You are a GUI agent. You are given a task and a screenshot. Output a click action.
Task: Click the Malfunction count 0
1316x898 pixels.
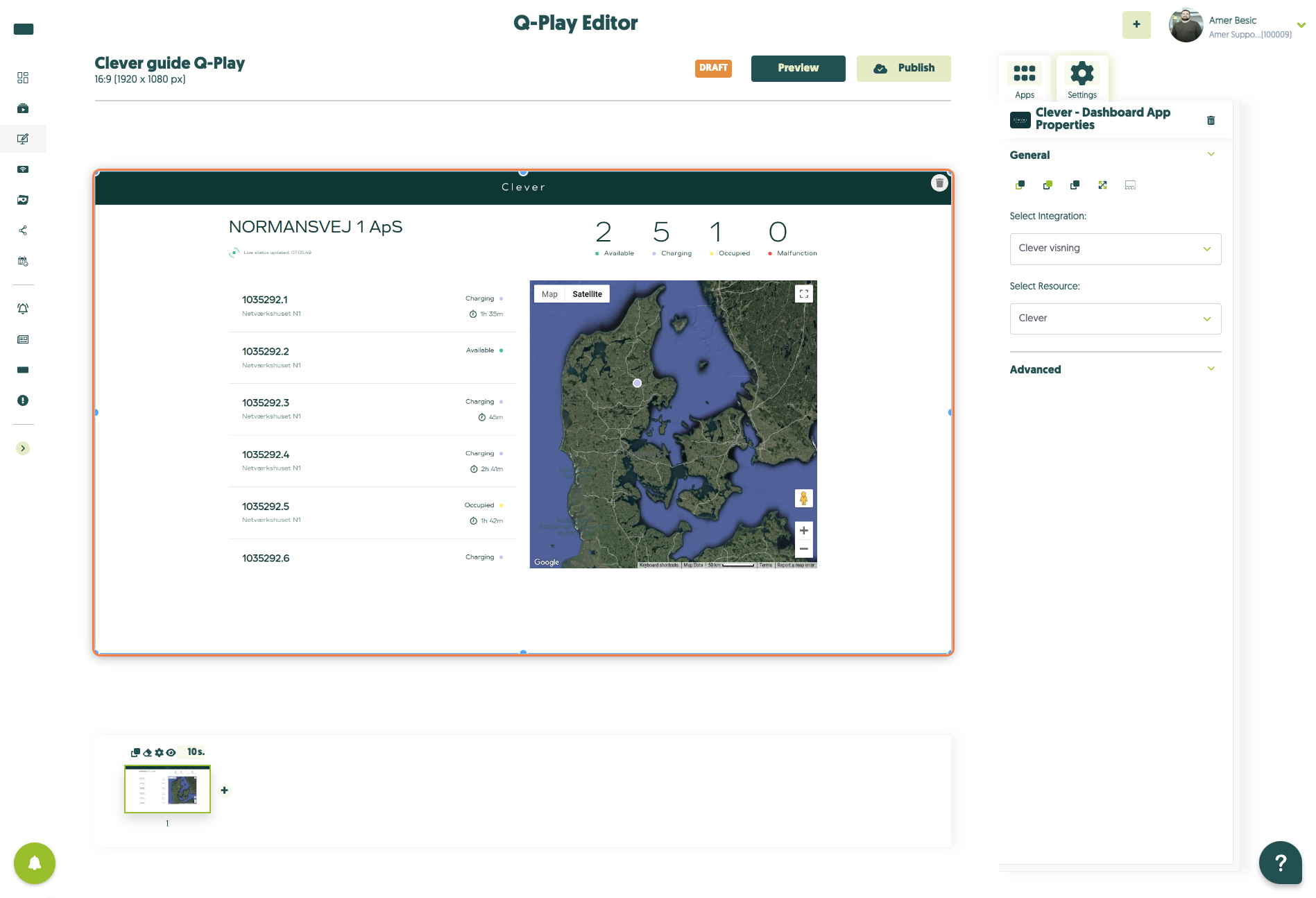(x=778, y=232)
